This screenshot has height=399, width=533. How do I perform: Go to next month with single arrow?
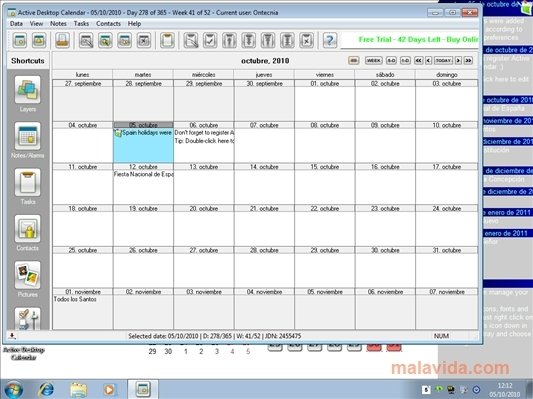tap(458, 60)
